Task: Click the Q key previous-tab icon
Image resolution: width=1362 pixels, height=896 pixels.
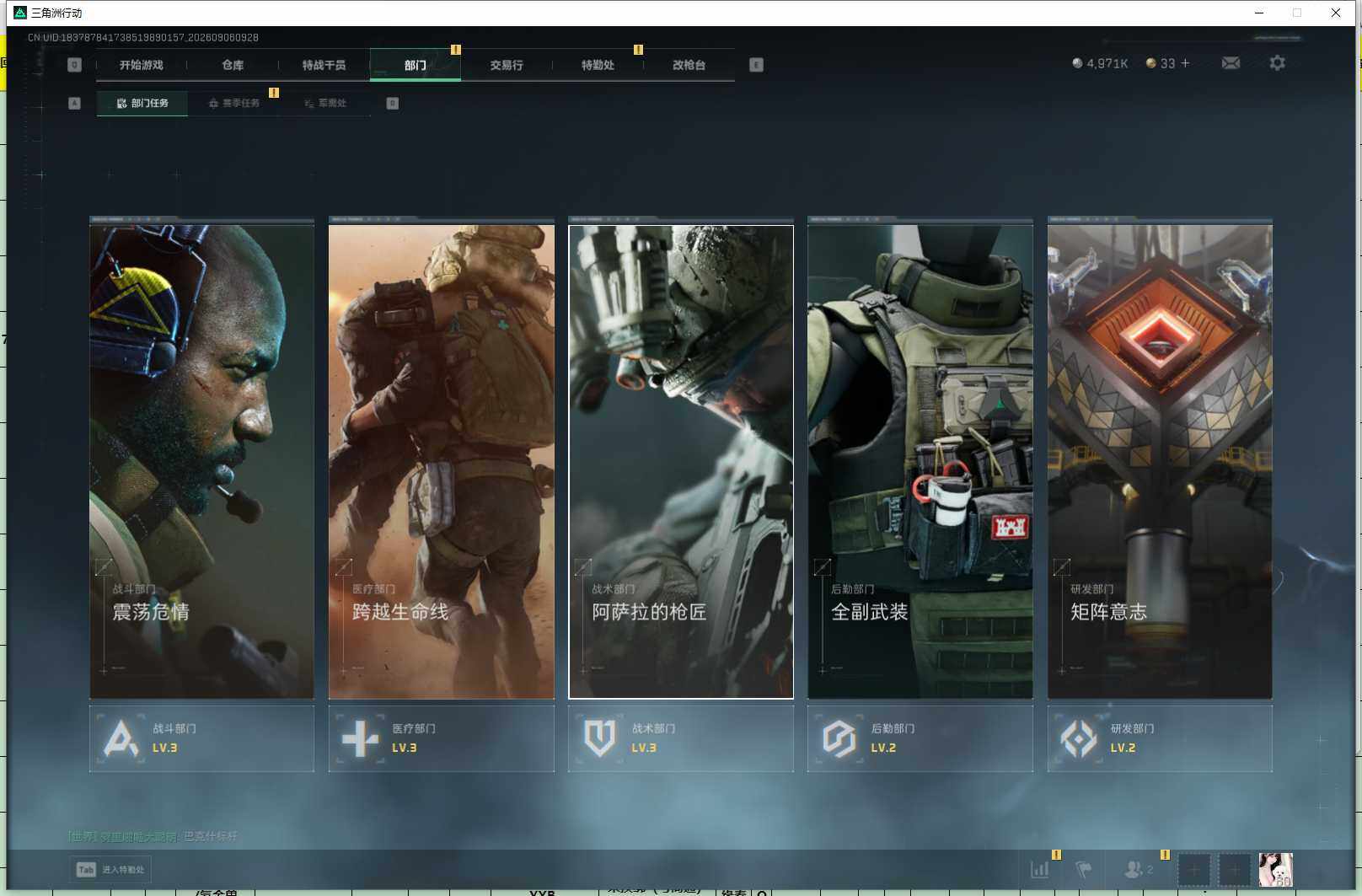Action: click(x=74, y=65)
